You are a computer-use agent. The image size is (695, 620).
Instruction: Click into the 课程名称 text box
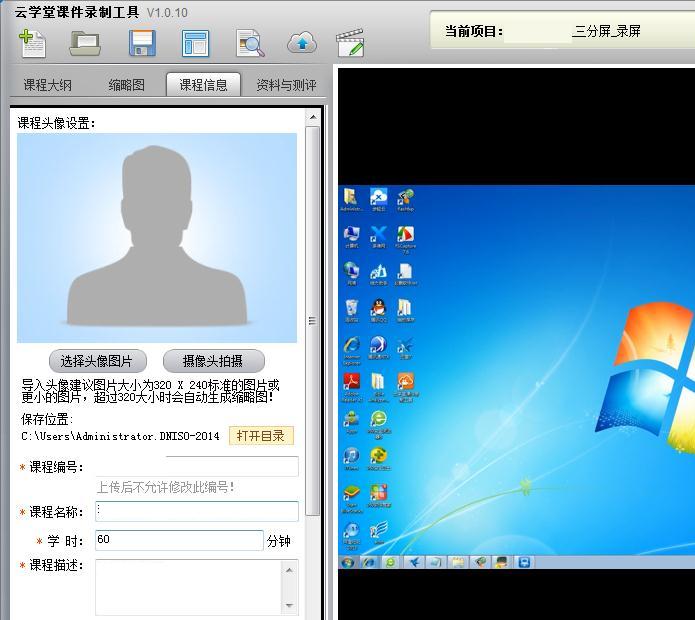[x=197, y=512]
